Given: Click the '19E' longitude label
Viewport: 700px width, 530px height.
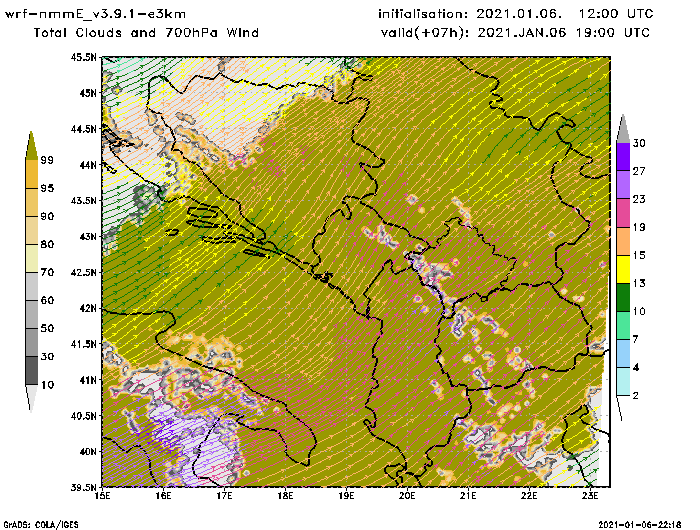Looking at the screenshot, I should tap(346, 496).
